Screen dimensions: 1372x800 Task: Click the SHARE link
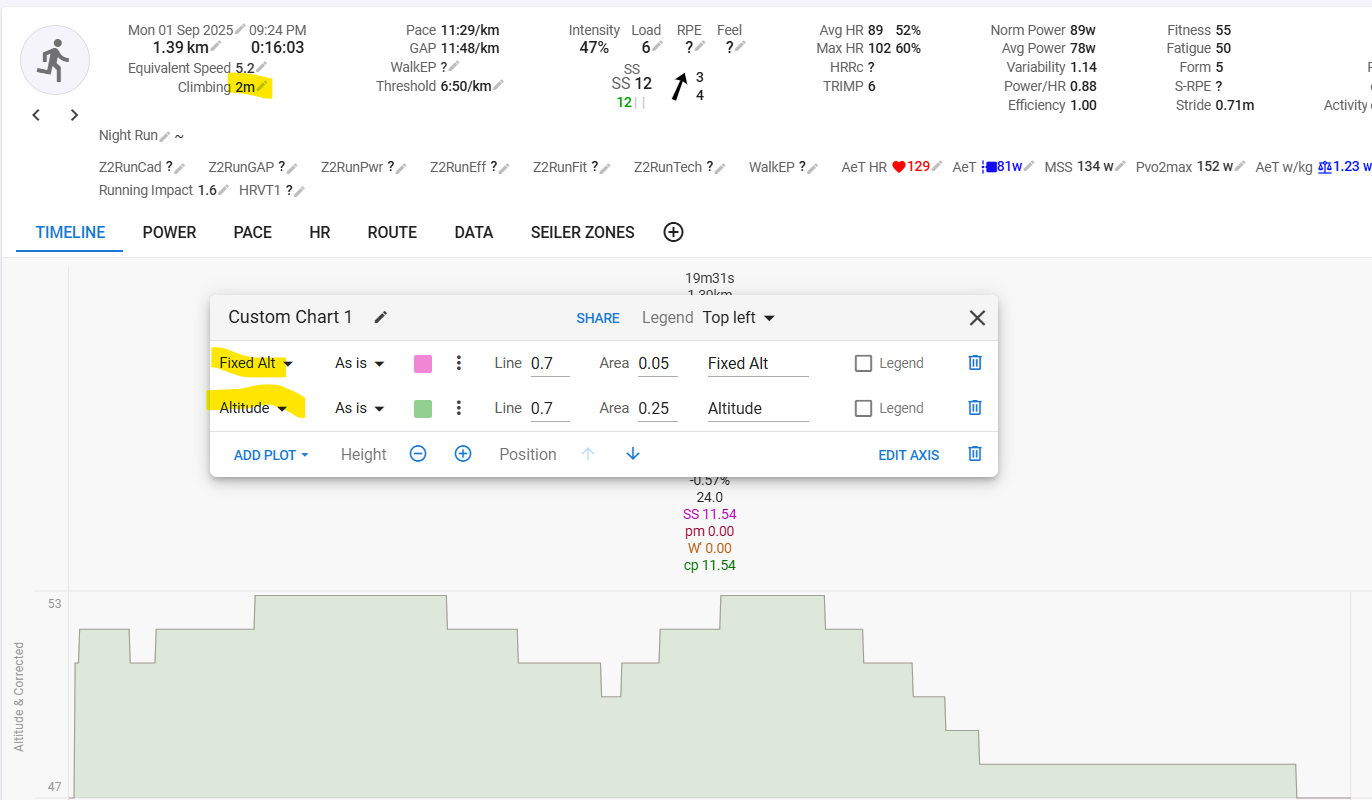pyautogui.click(x=597, y=318)
